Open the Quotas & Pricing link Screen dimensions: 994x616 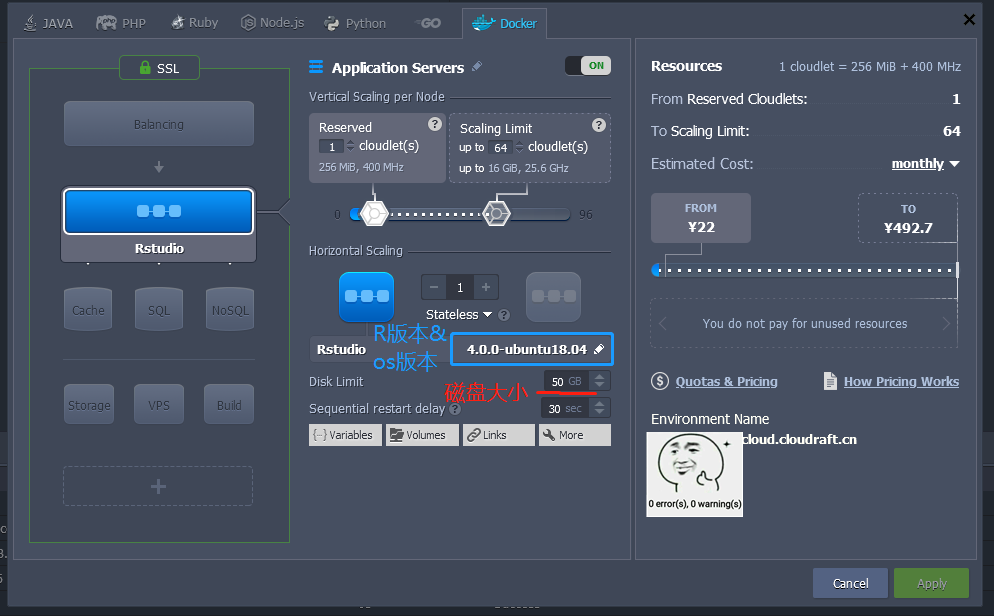tap(726, 381)
